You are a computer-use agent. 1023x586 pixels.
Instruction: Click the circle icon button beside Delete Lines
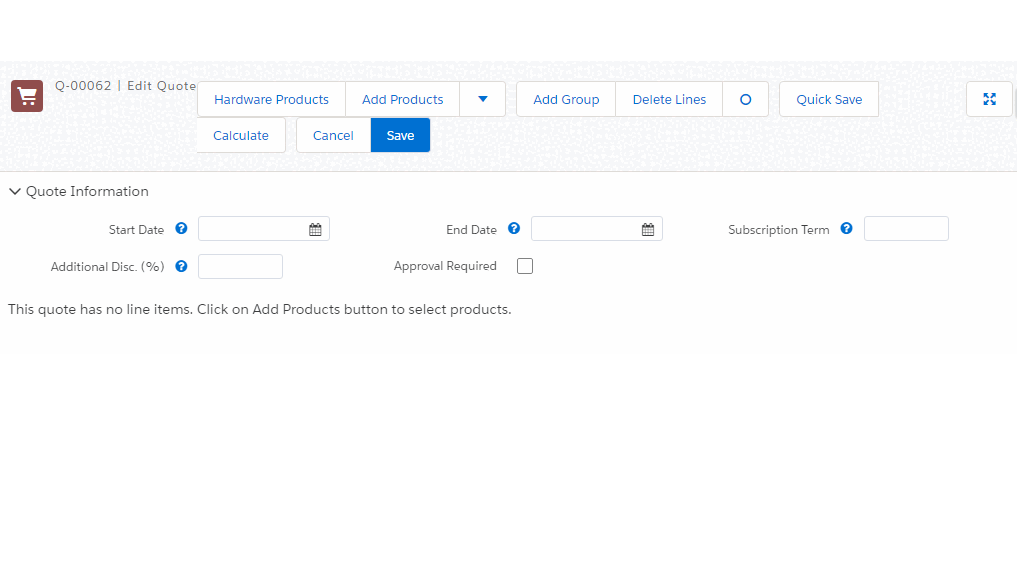745,99
